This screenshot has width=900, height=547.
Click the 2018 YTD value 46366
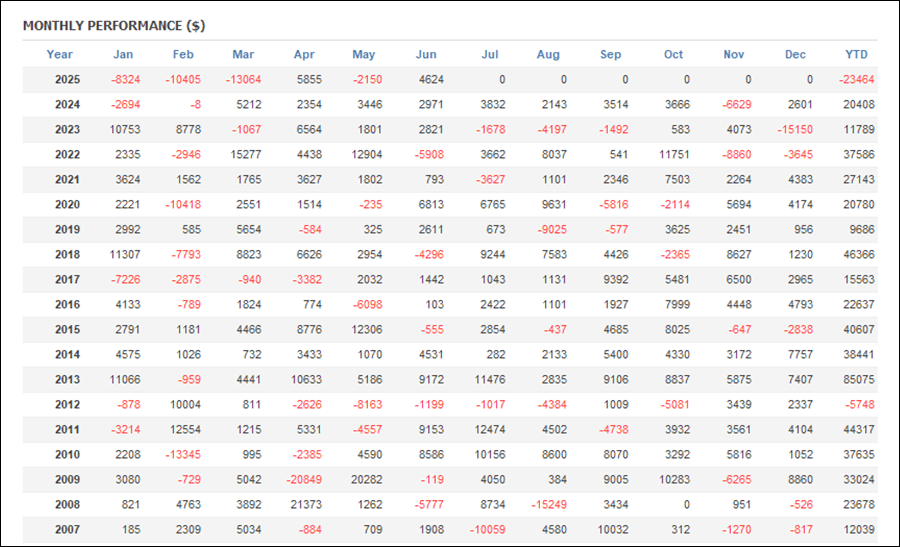click(x=859, y=254)
